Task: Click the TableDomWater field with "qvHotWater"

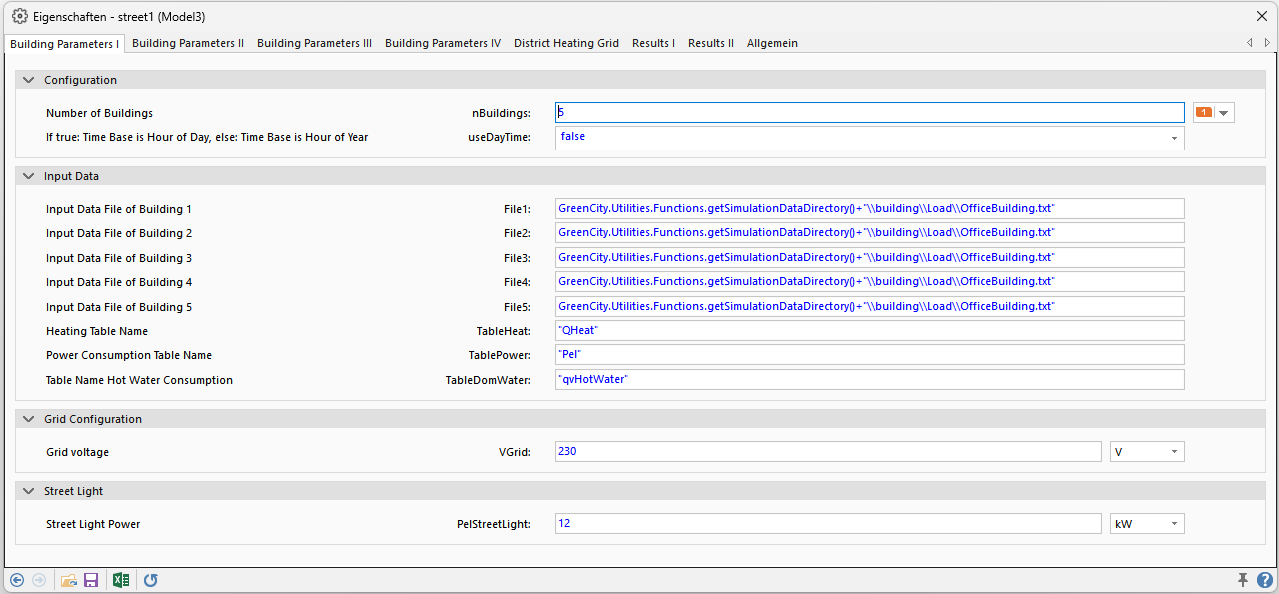Action: pos(870,379)
